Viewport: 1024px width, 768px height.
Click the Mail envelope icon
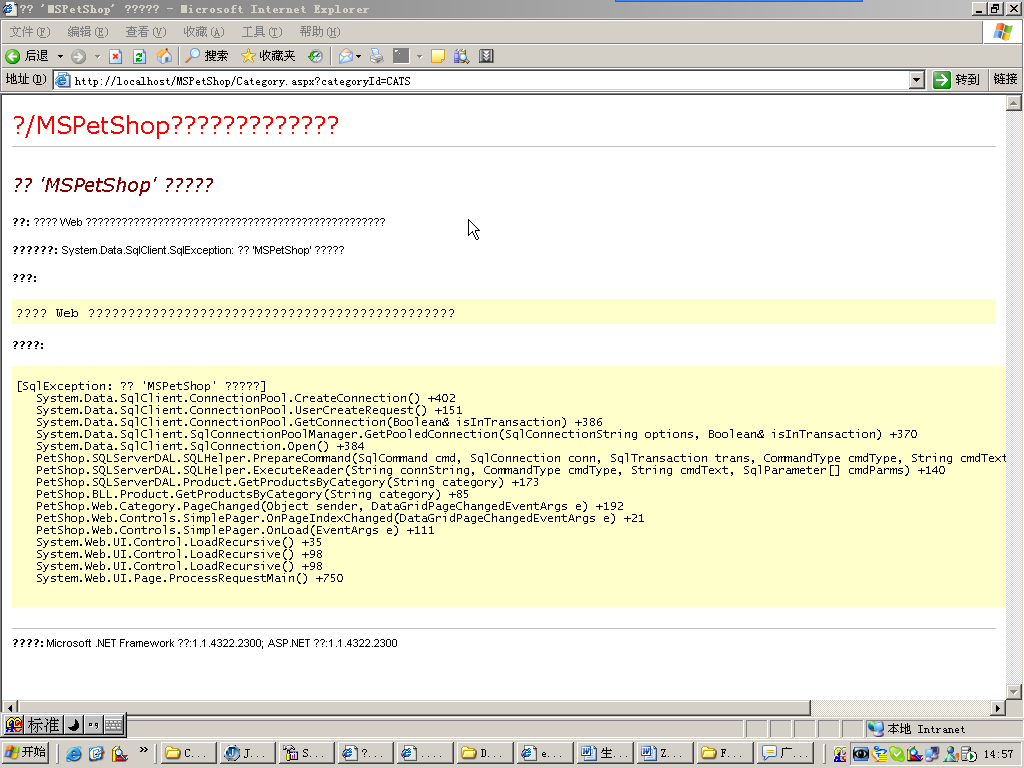[x=345, y=56]
